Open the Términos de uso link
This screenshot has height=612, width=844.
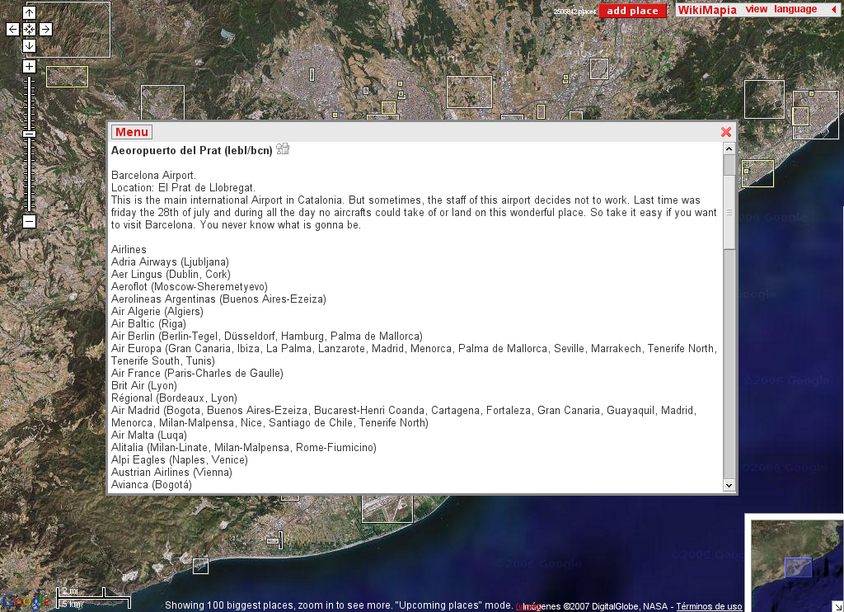(x=709, y=606)
